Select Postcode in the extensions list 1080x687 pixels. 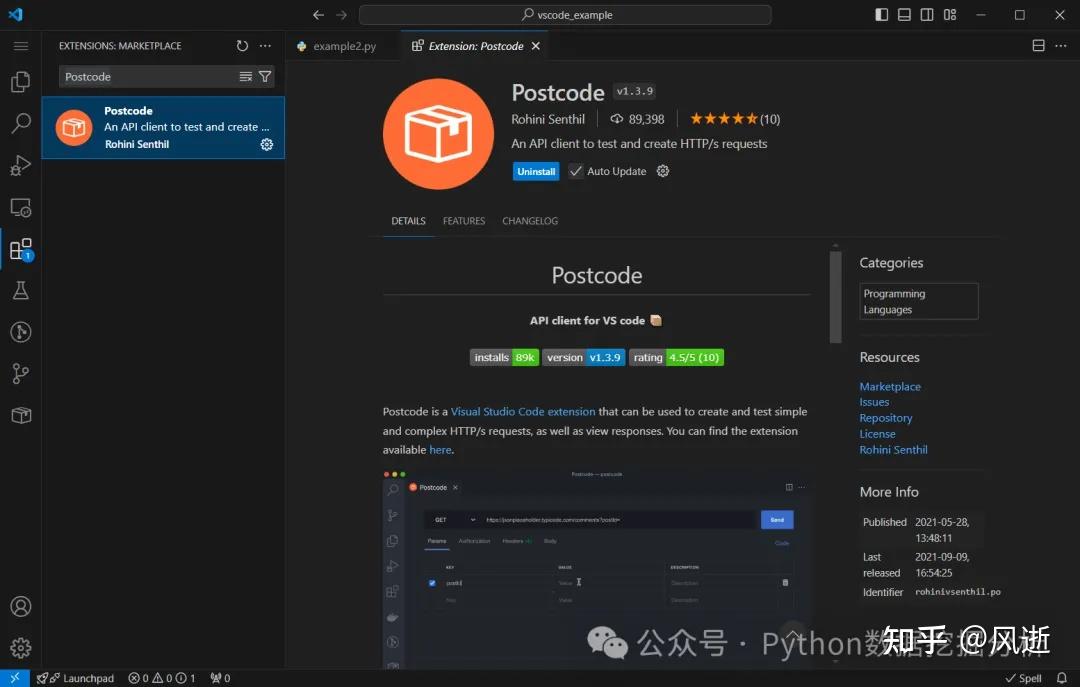click(163, 127)
